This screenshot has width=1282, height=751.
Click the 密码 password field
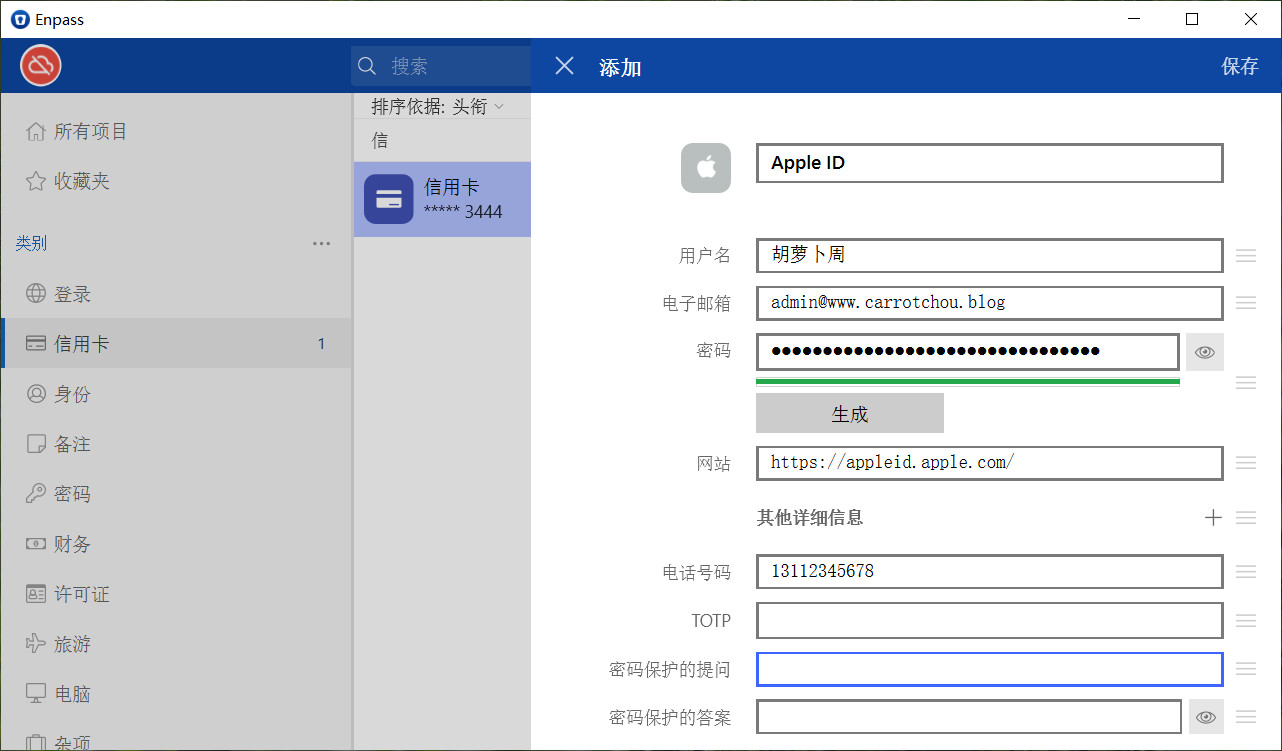point(968,351)
